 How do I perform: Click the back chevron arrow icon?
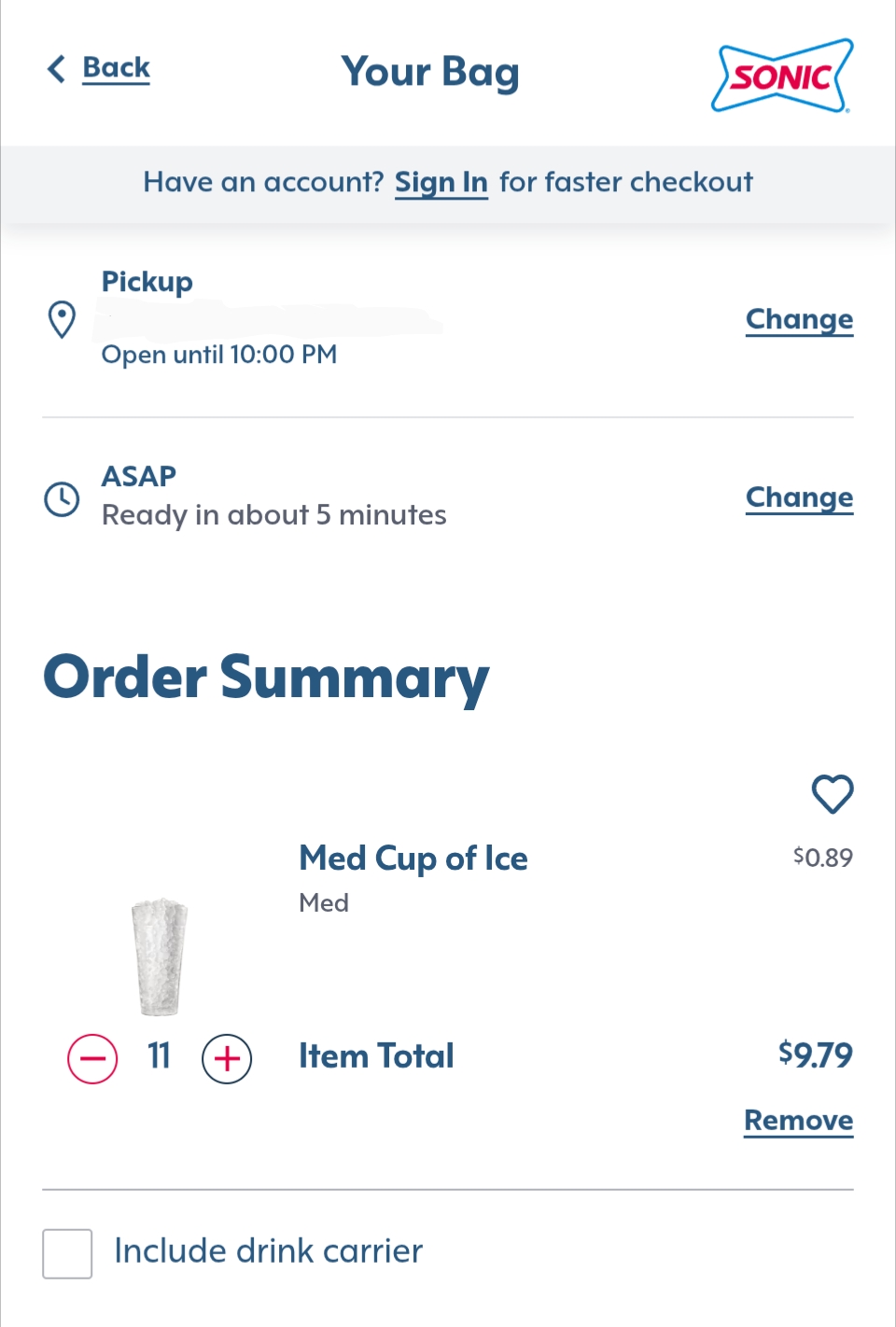click(x=57, y=68)
